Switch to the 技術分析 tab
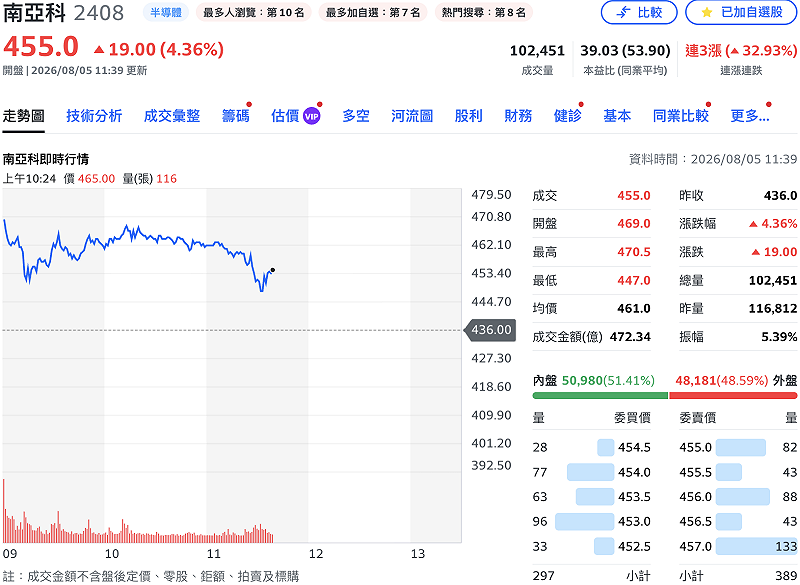800x585 pixels. click(94, 116)
